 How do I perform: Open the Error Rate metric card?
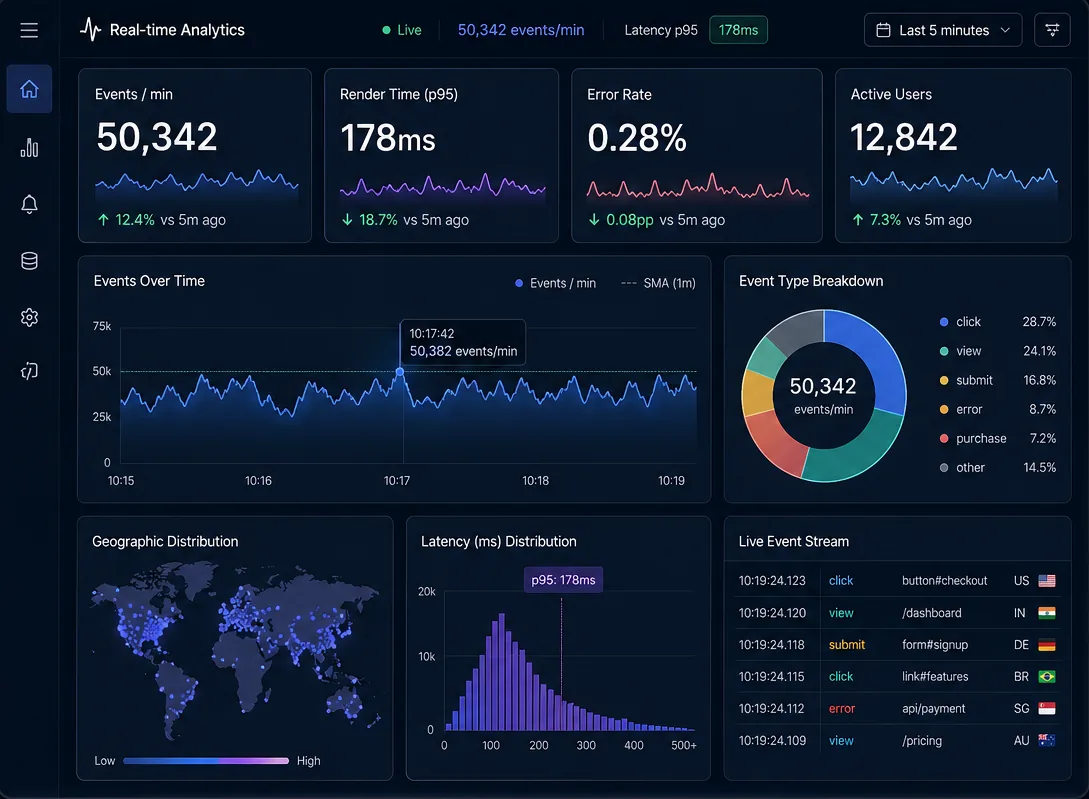pos(696,155)
